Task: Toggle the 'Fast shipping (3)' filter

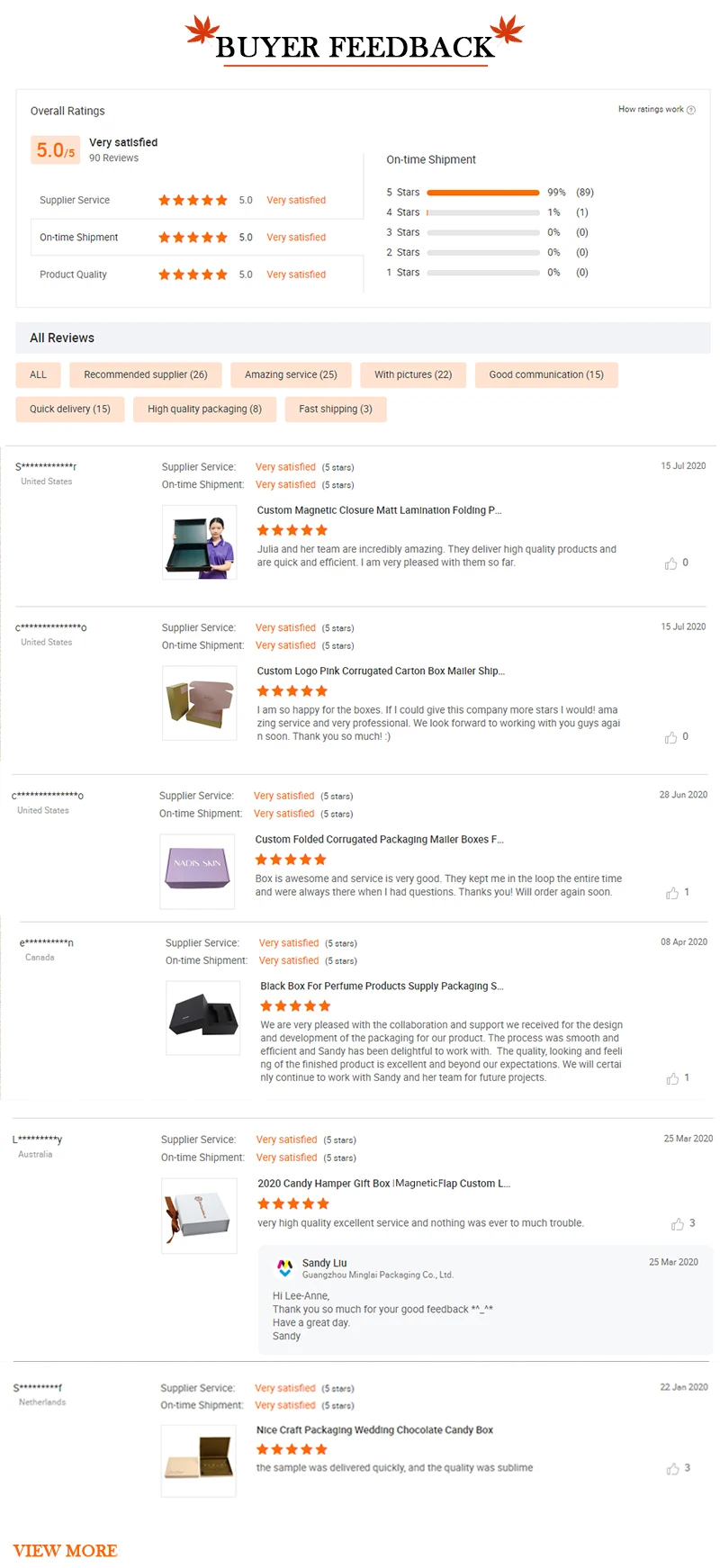Action: pyautogui.click(x=336, y=409)
